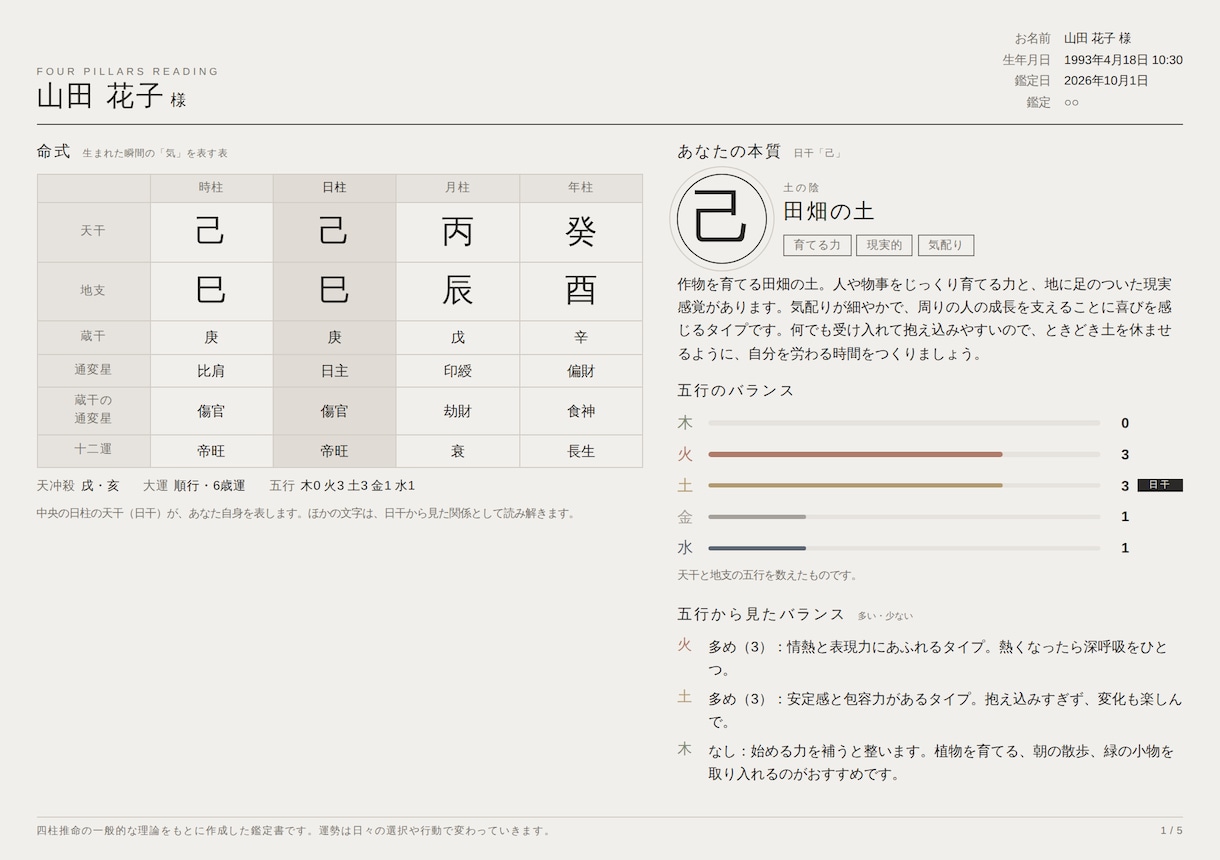Click the FOUR PILLARS READING label
Image resolution: width=1220 pixels, height=860 pixels.
(x=128, y=72)
